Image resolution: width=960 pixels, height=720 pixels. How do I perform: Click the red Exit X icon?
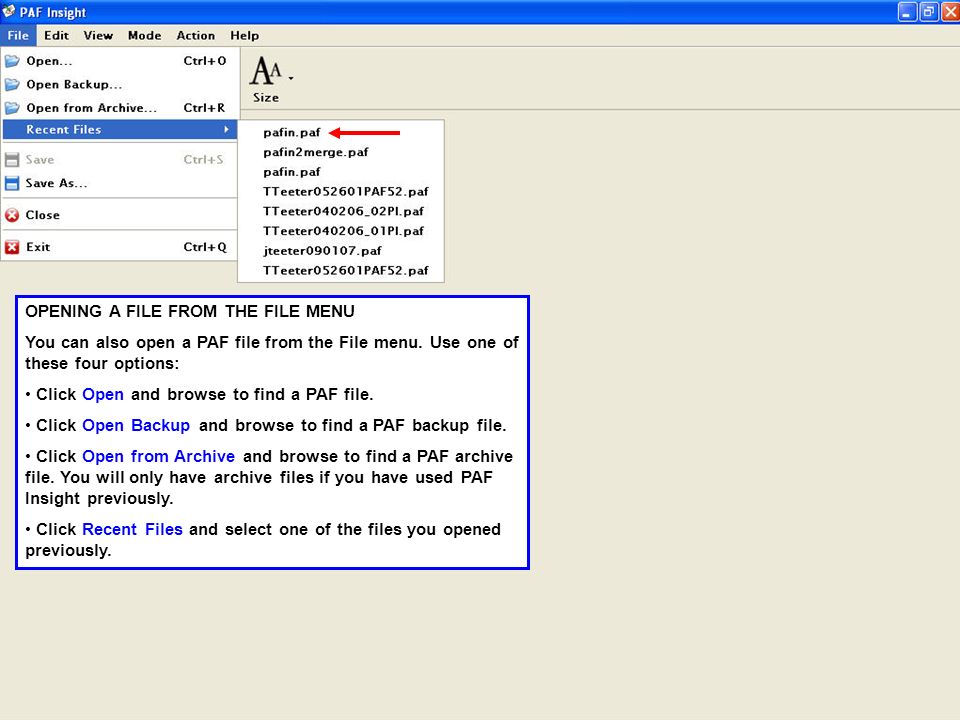(12, 247)
